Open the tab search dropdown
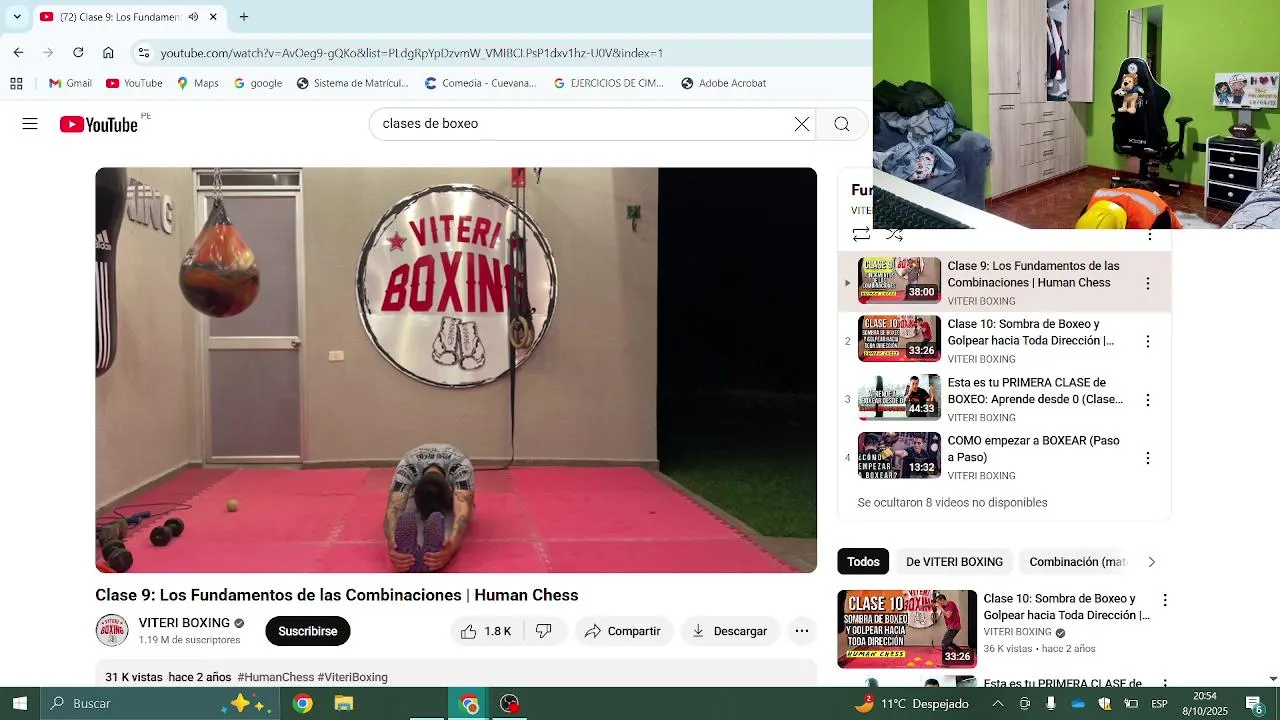This screenshot has height=720, width=1280. tap(17, 17)
